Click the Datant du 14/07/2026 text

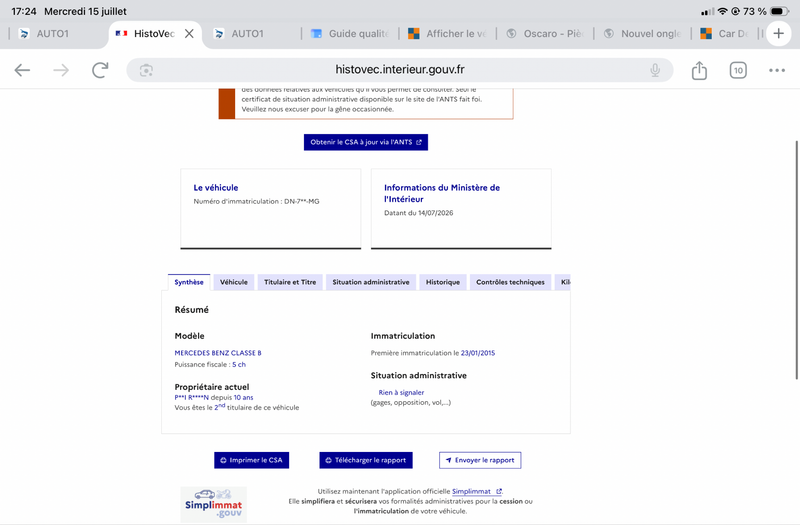(418, 213)
